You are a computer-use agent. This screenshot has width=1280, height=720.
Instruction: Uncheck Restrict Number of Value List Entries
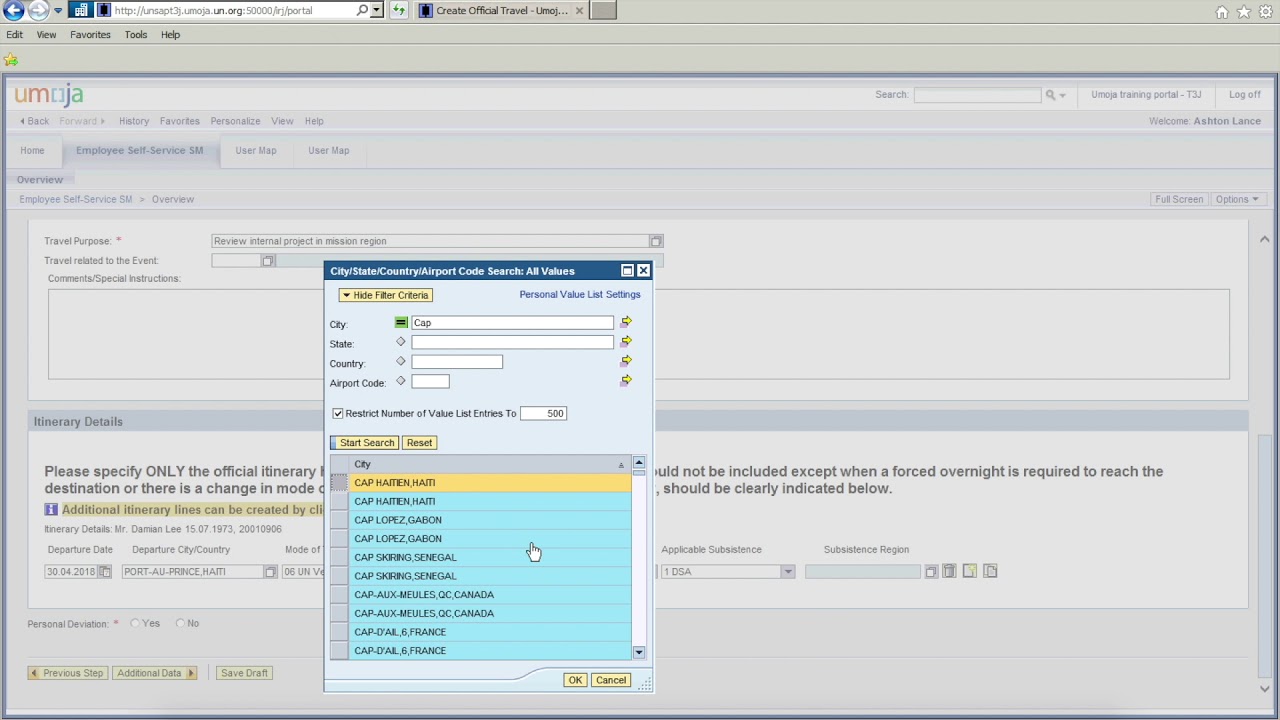[x=338, y=413]
